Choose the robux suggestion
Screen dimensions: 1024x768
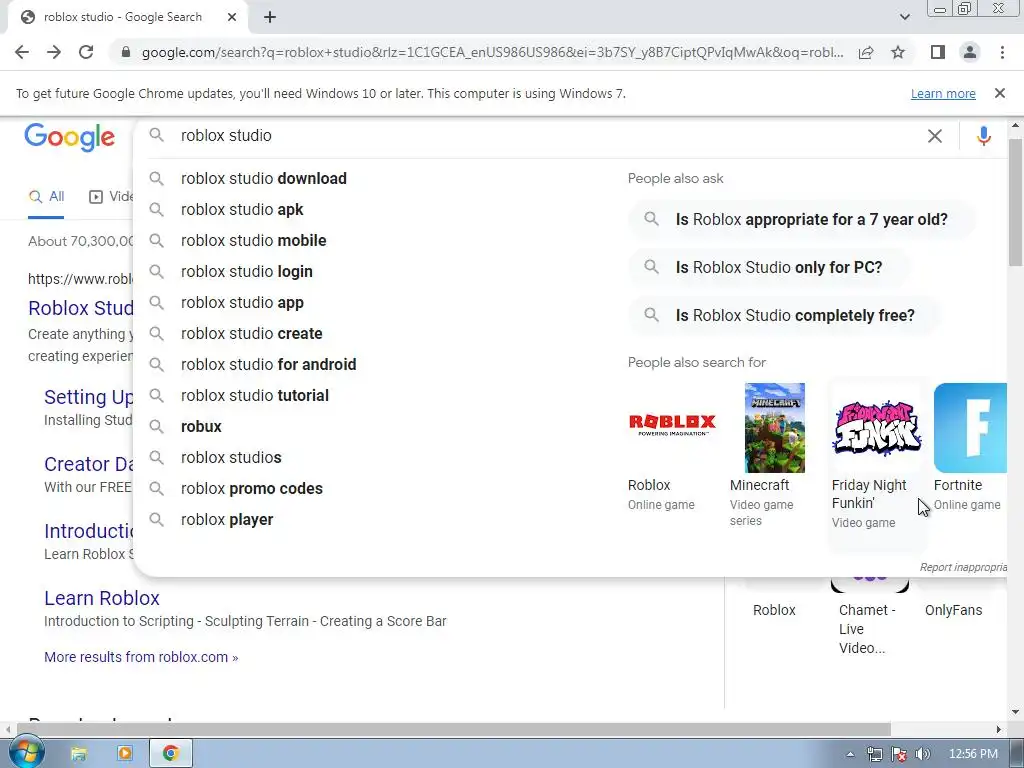(201, 426)
